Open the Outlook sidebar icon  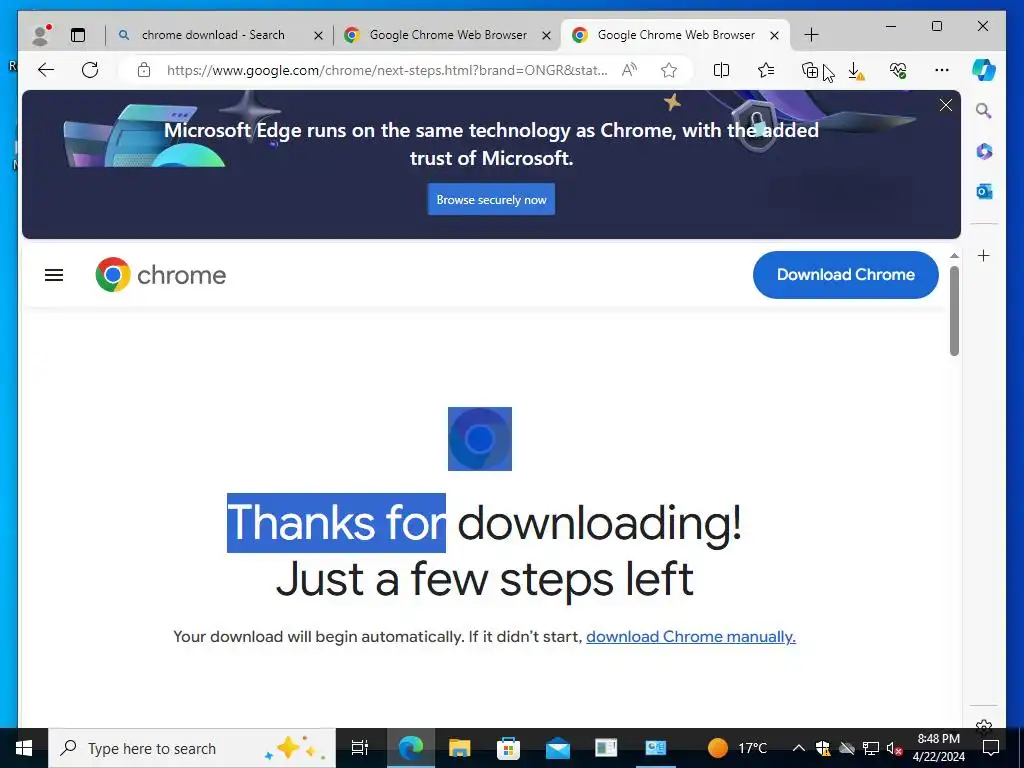coord(984,191)
